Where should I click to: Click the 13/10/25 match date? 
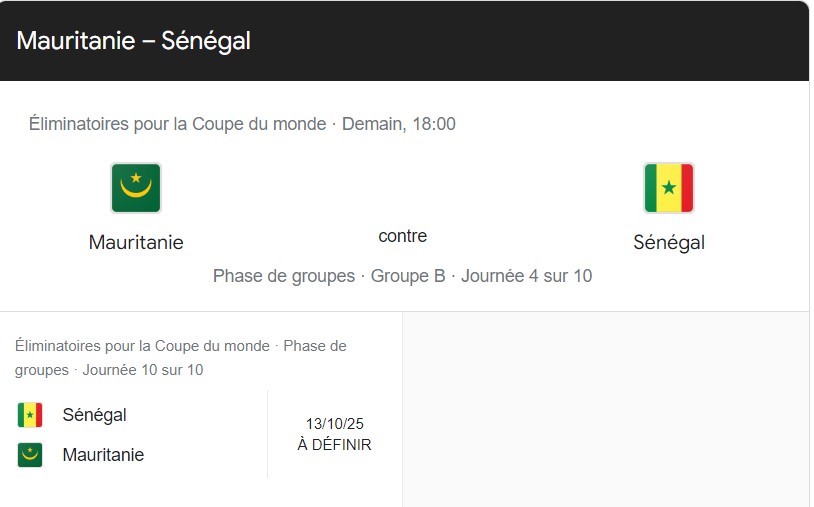click(x=334, y=424)
